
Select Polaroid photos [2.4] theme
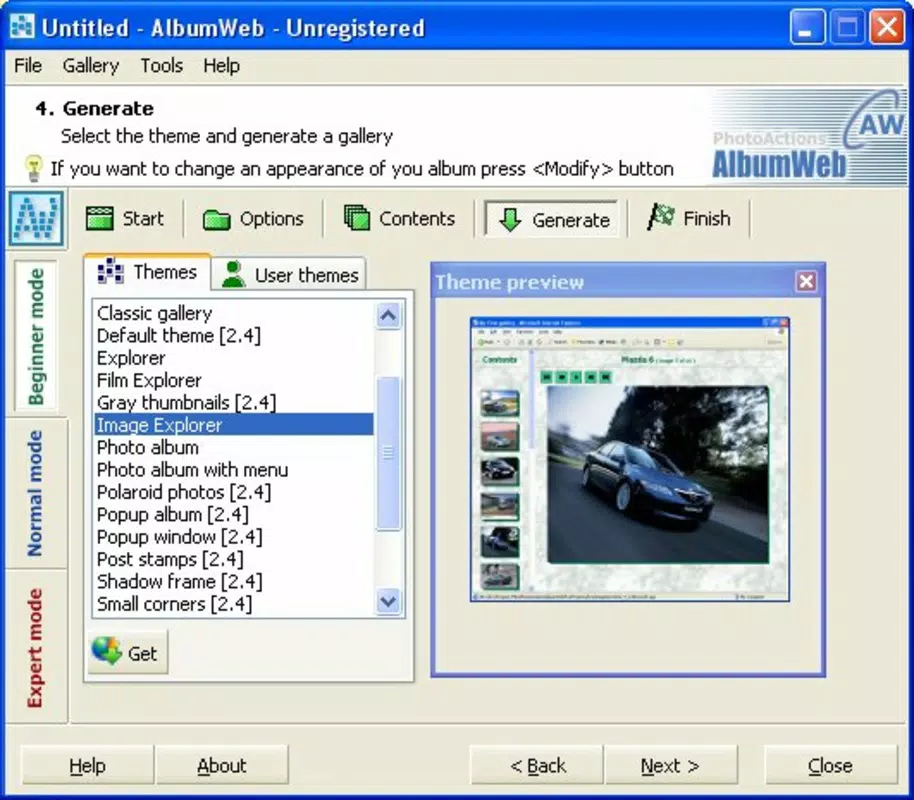pos(234,492)
